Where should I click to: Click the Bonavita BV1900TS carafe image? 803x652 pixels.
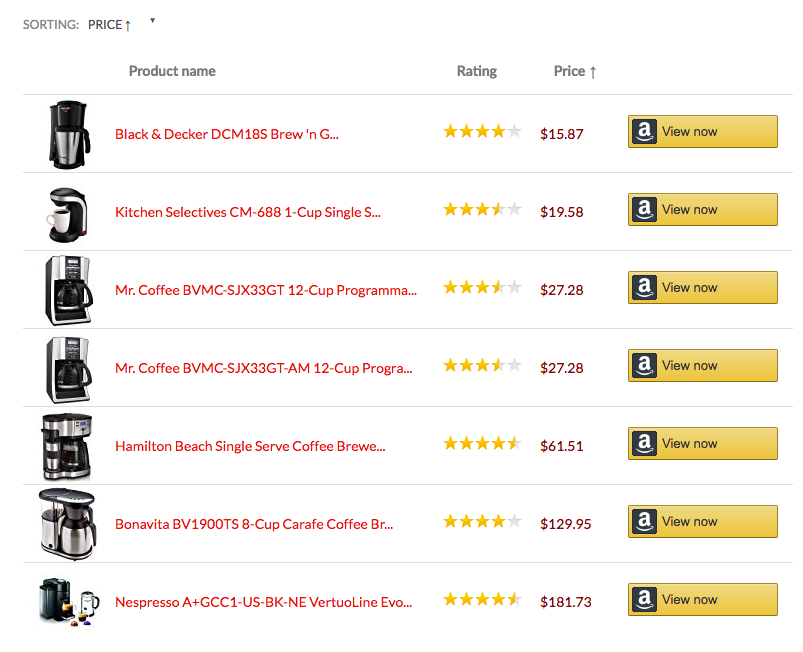tap(67, 524)
